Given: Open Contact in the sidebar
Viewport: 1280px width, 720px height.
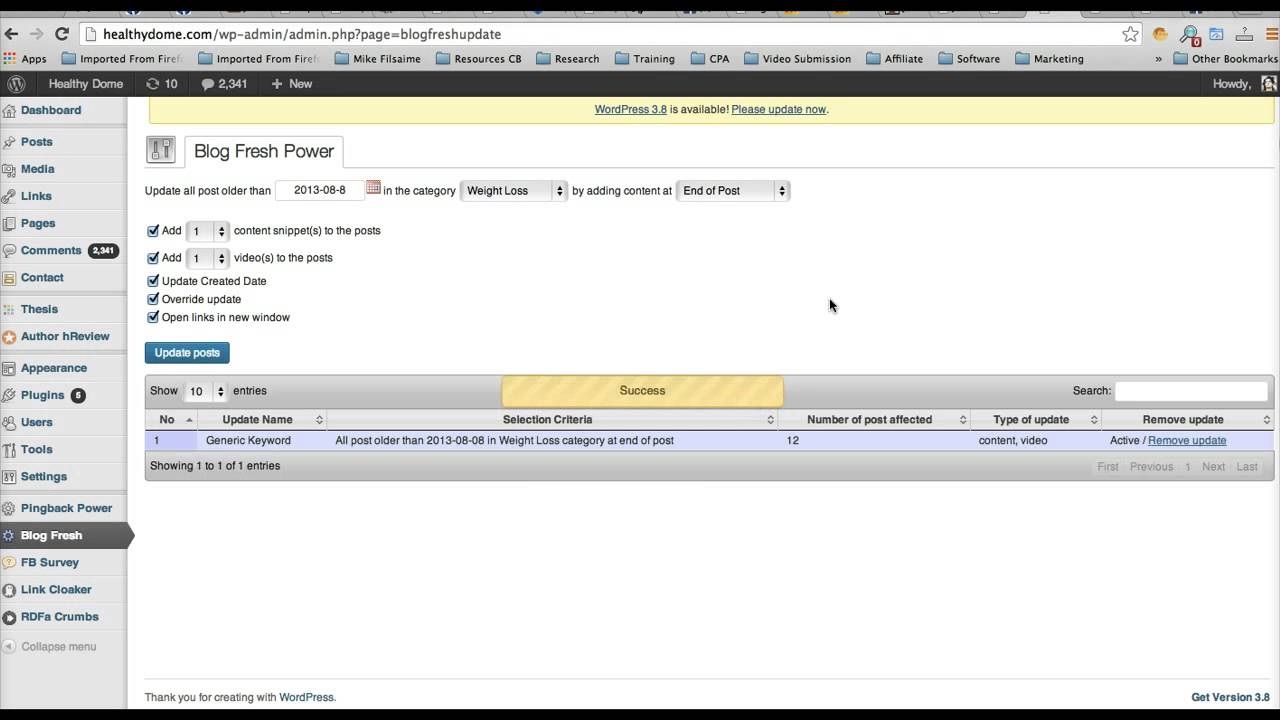Looking at the screenshot, I should click(x=42, y=277).
